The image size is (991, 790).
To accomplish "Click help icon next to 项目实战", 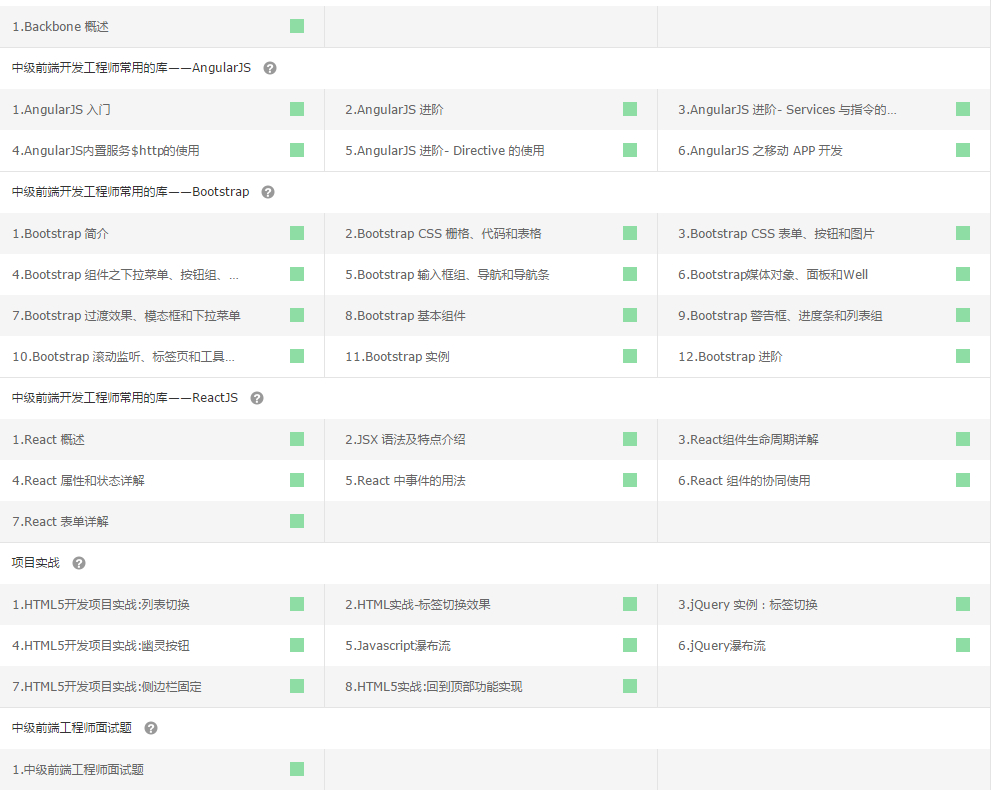I will click(79, 563).
